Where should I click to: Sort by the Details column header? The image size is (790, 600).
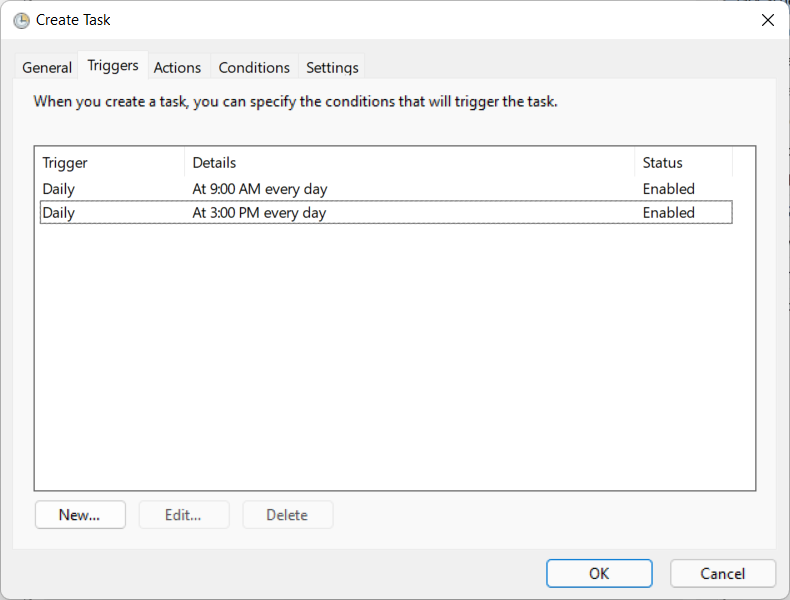409,163
